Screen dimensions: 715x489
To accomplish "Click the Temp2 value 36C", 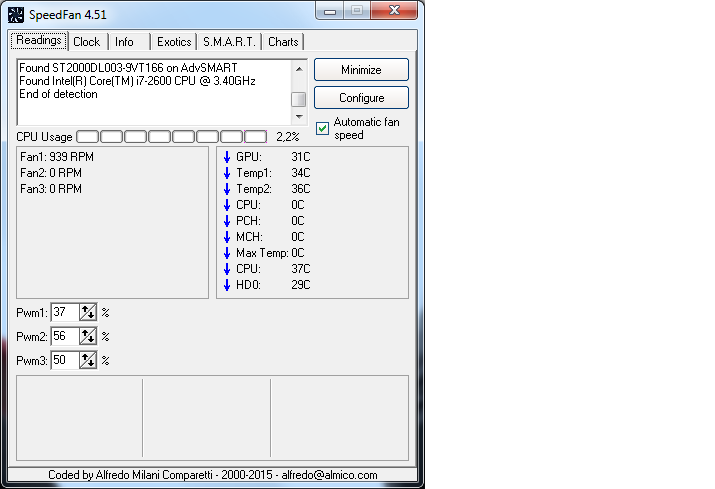I will click(301, 189).
